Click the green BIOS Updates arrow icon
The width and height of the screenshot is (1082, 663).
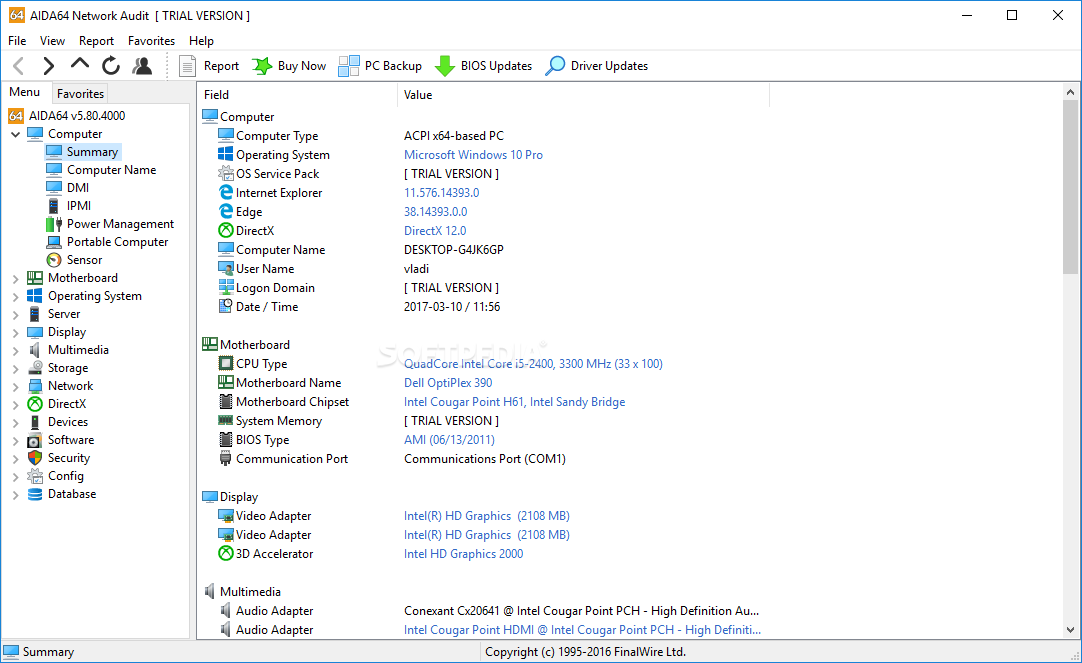(444, 66)
